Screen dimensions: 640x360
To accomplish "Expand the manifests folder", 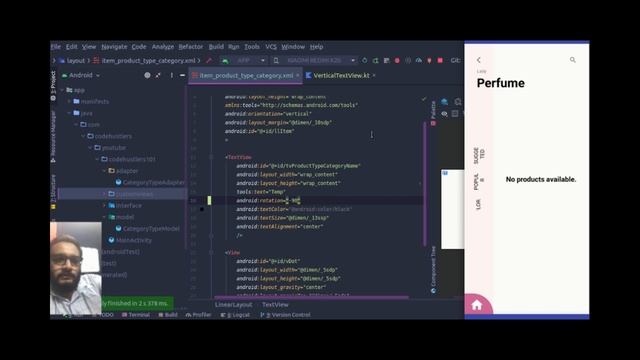I will (70, 102).
